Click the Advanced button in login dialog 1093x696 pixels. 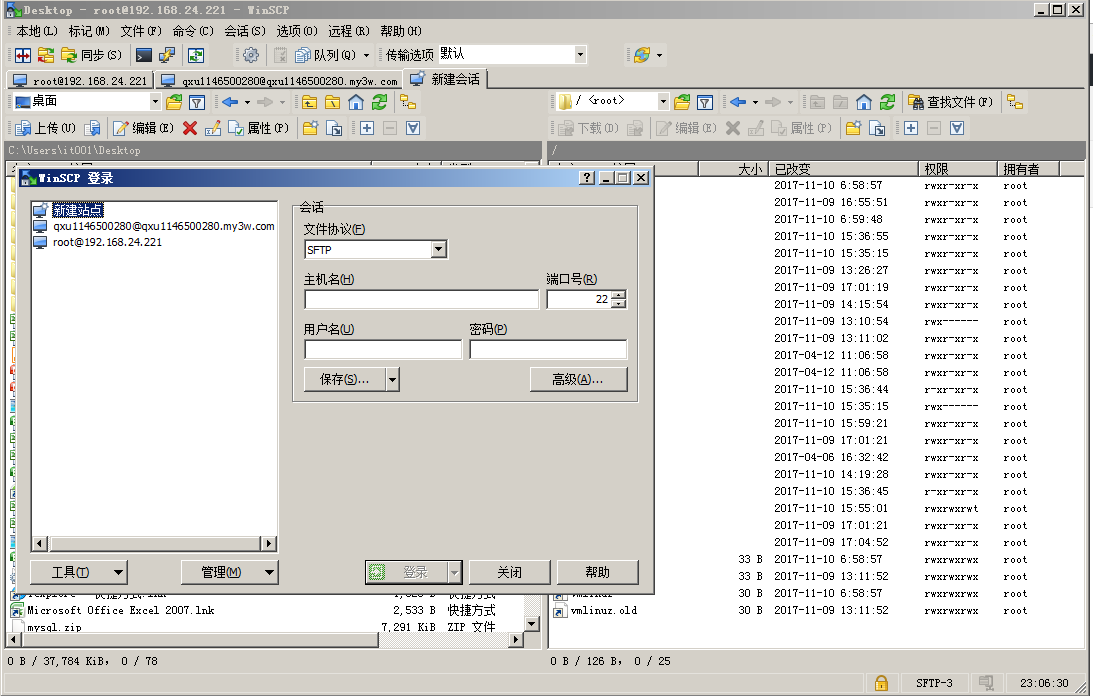coord(578,379)
